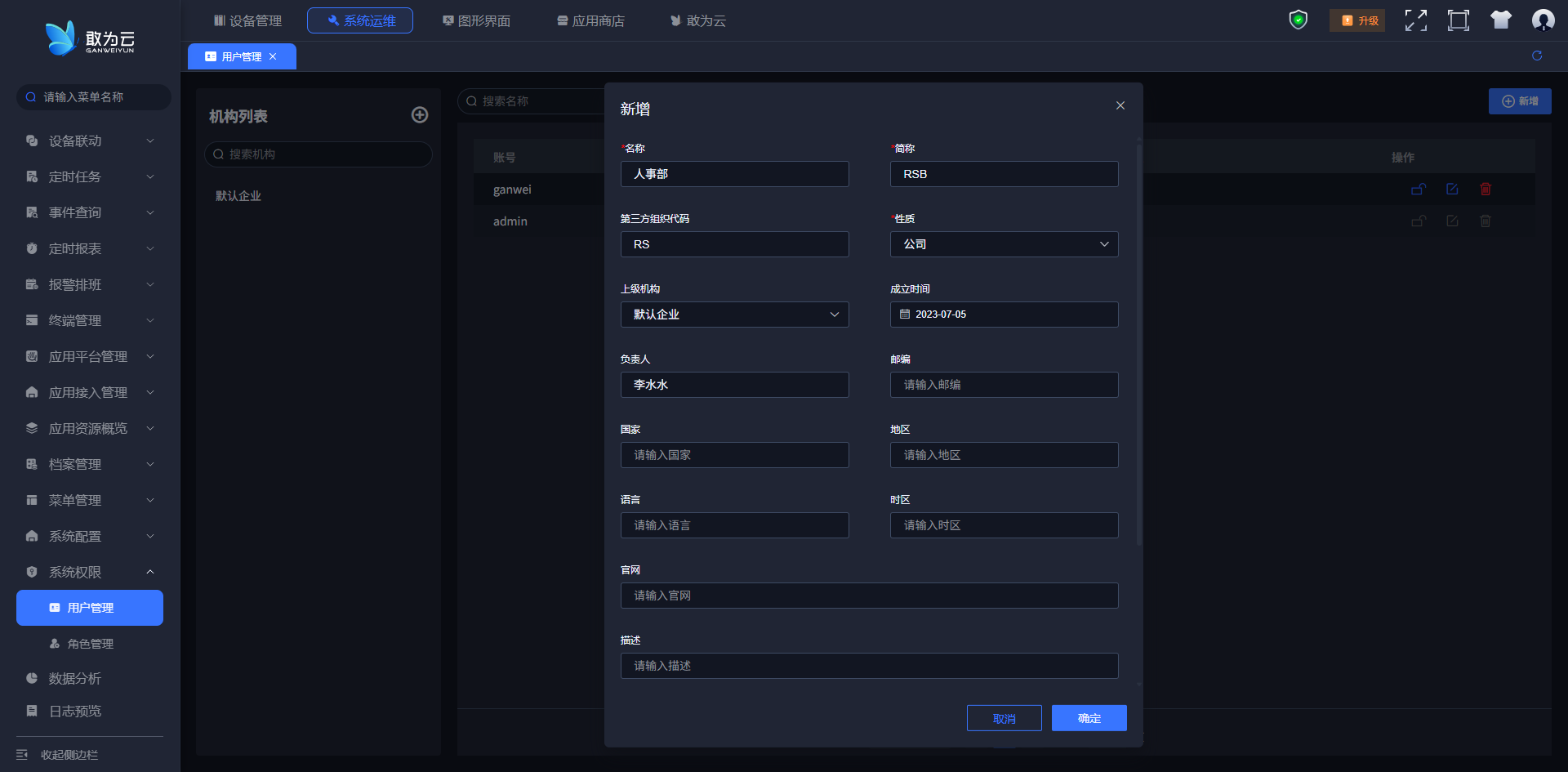This screenshot has height=772, width=1568.
Task: Select the 用户管理 sidebar item
Action: tap(90, 608)
